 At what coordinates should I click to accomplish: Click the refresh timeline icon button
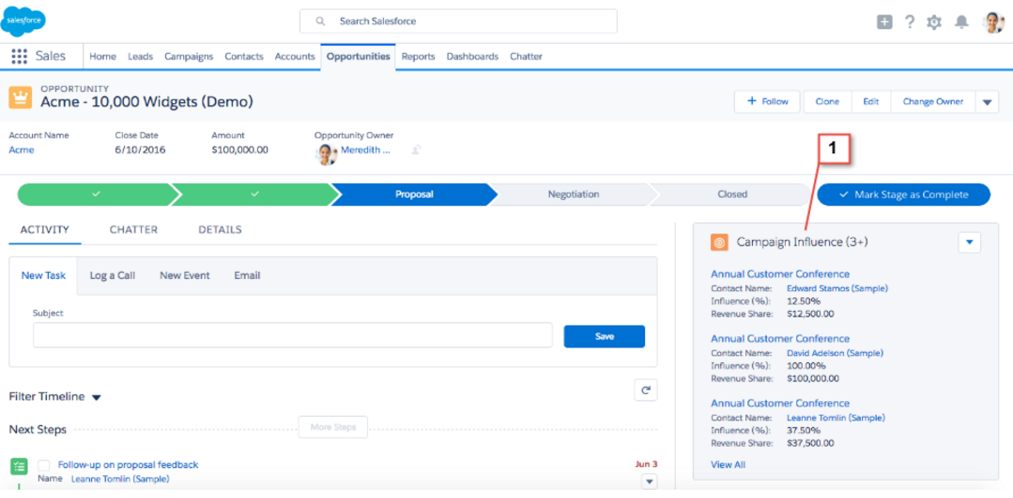(645, 389)
